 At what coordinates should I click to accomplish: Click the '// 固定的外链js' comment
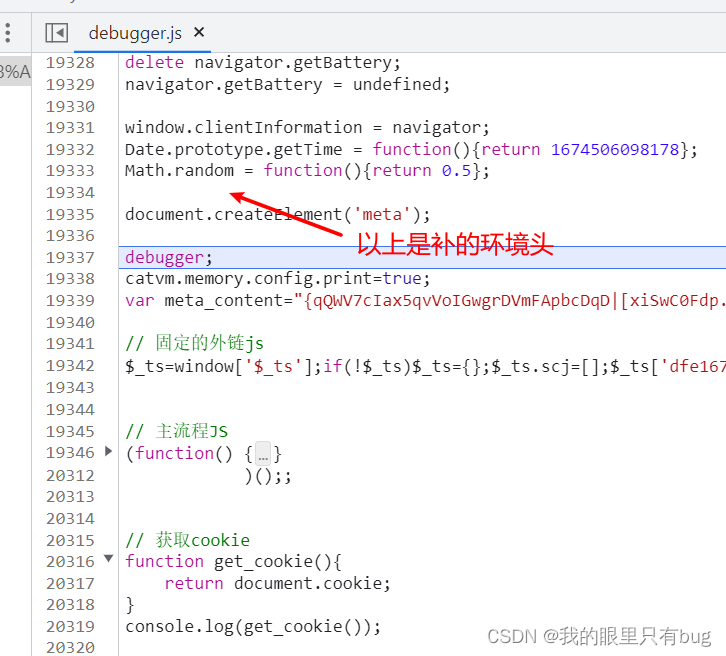coord(194,344)
